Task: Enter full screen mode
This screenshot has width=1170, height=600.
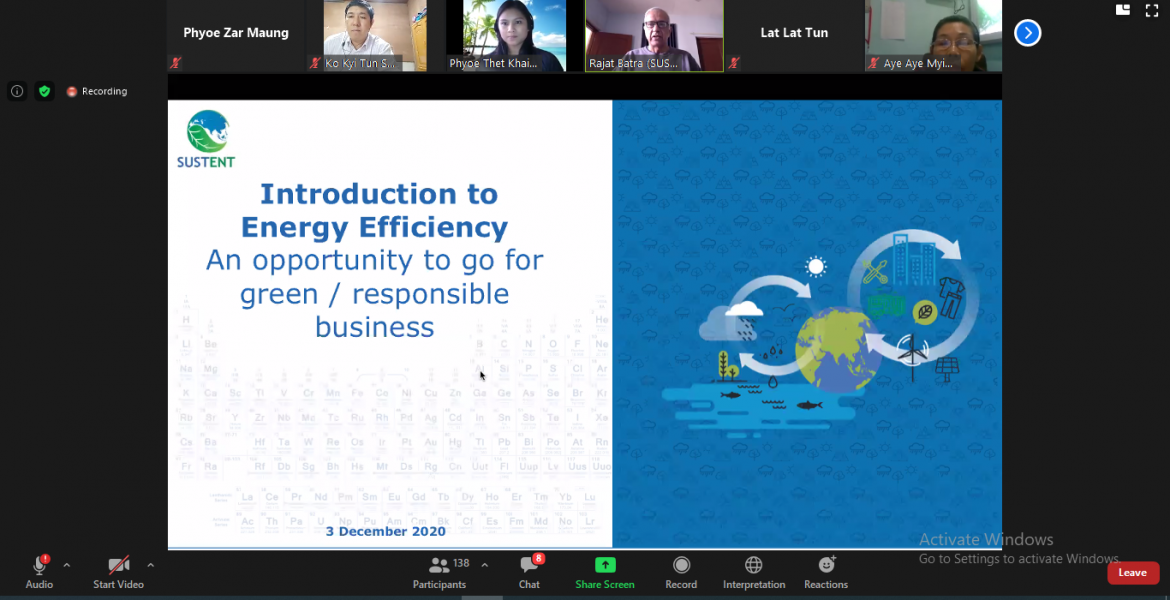Action: tap(1151, 10)
